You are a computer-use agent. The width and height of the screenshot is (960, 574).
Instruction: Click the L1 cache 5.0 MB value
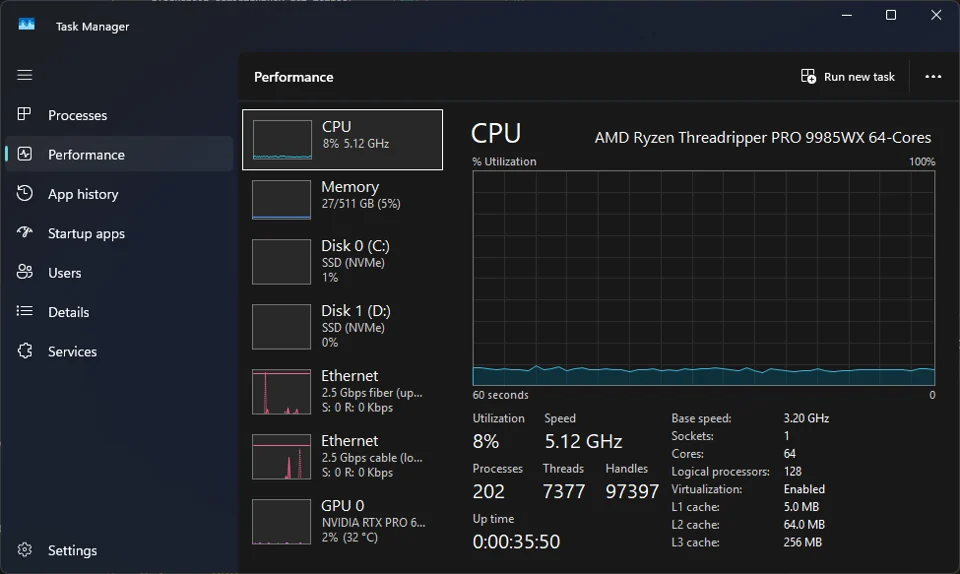pyautogui.click(x=801, y=507)
